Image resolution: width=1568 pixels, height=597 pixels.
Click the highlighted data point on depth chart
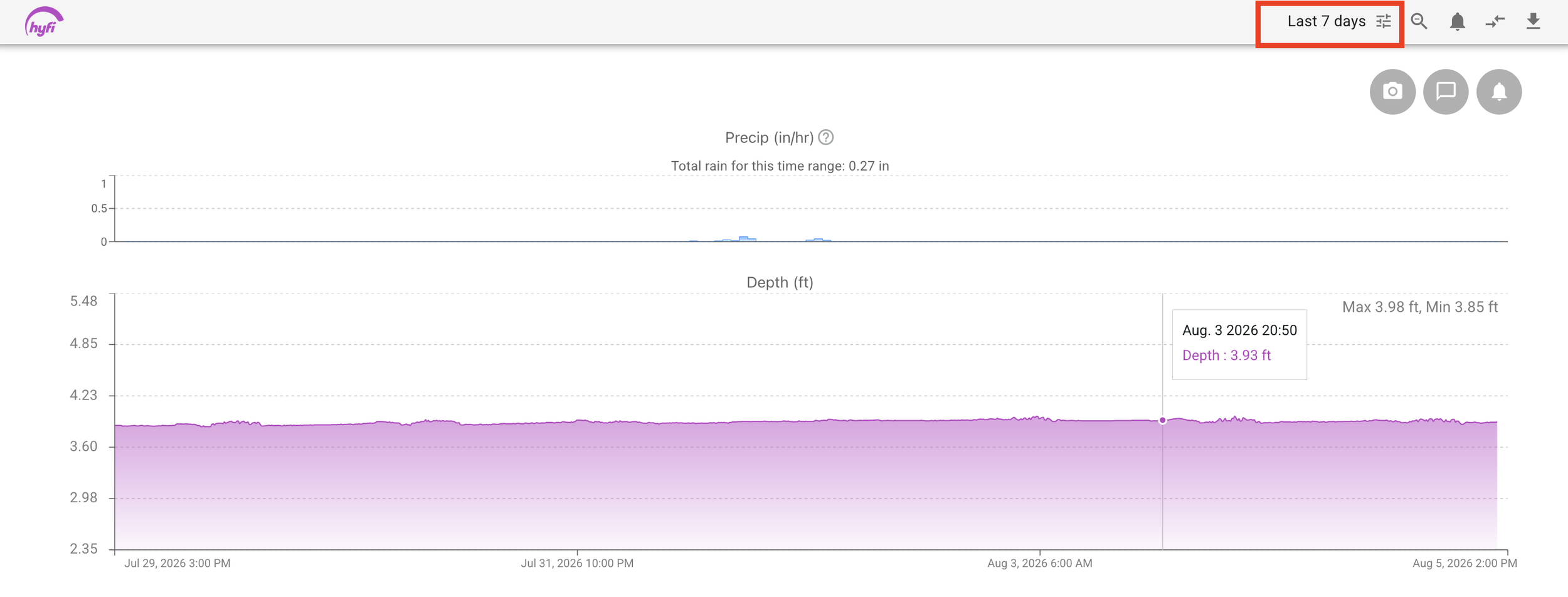pos(1162,420)
